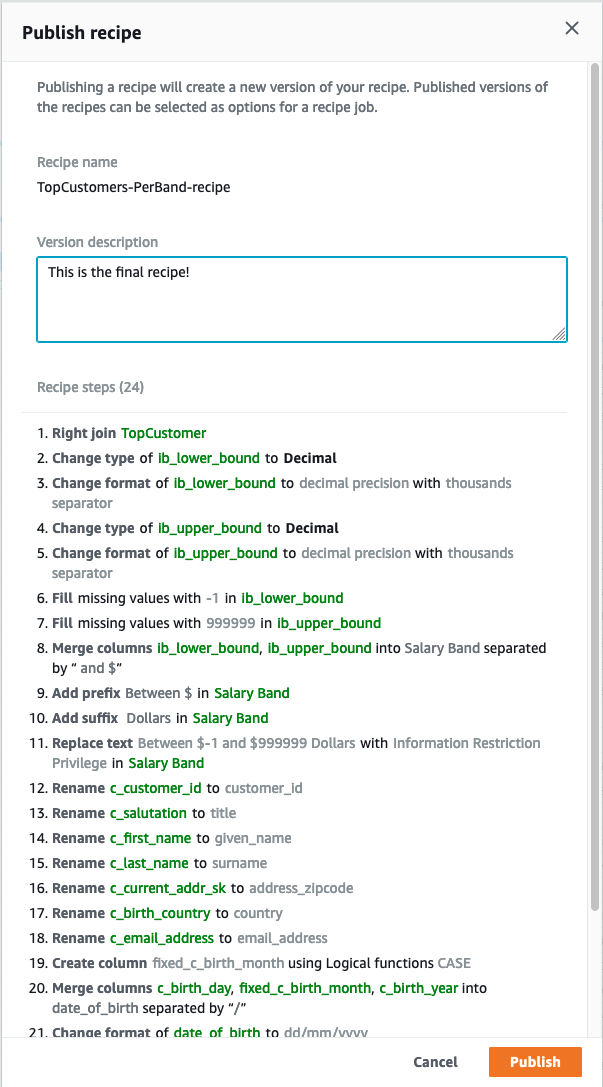
Task: Click the Recipe steps (24) heading
Action: click(90, 387)
